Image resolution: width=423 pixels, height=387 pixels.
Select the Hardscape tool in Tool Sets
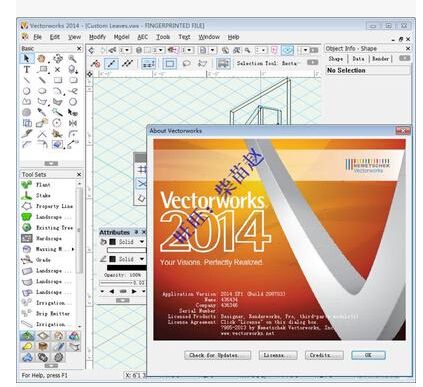(42, 238)
